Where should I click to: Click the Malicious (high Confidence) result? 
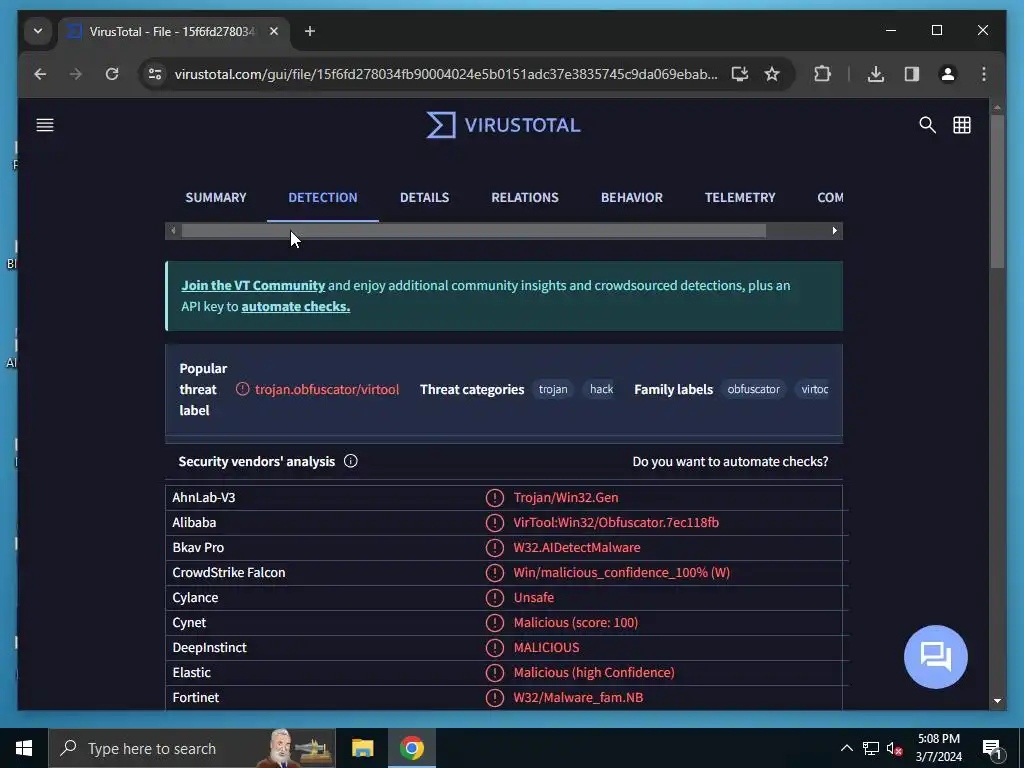(x=594, y=672)
